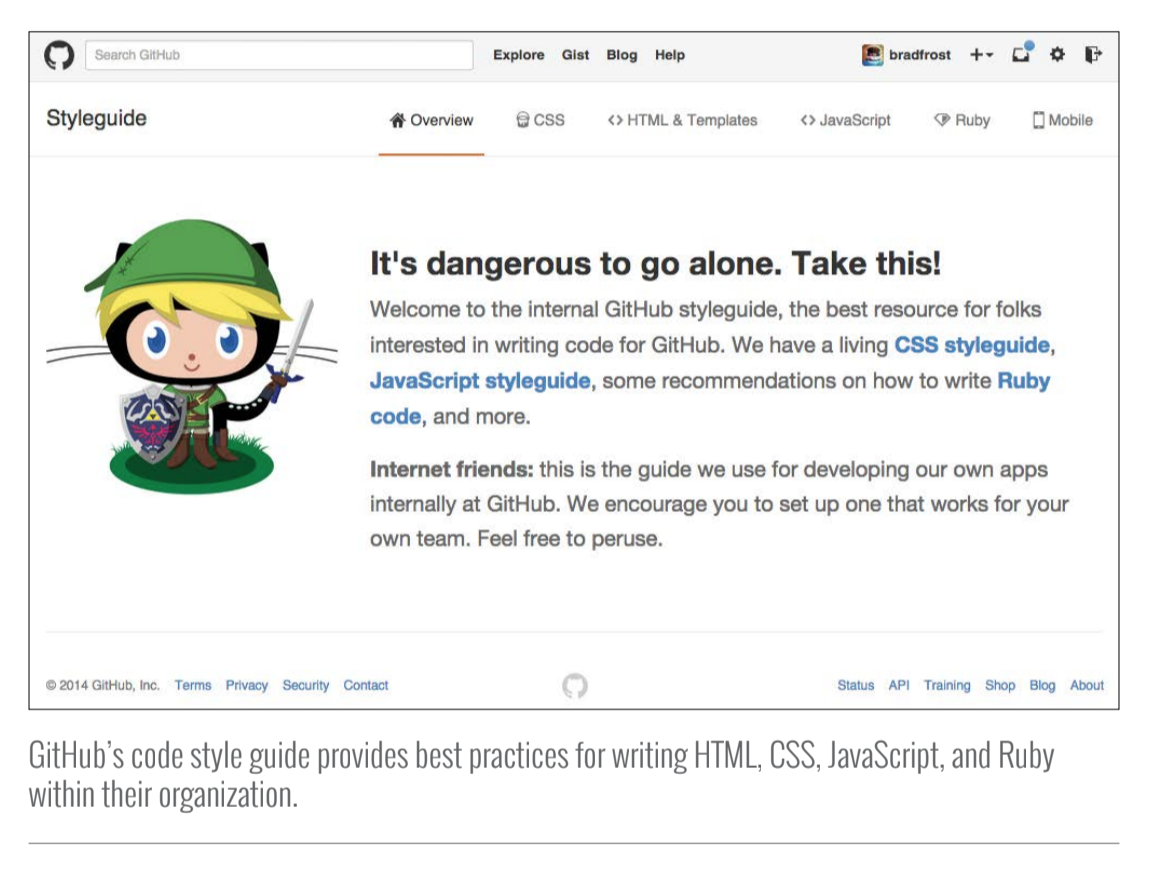Click the code brackets icon beside JavaScript
The height and width of the screenshot is (878, 1166).
click(808, 120)
